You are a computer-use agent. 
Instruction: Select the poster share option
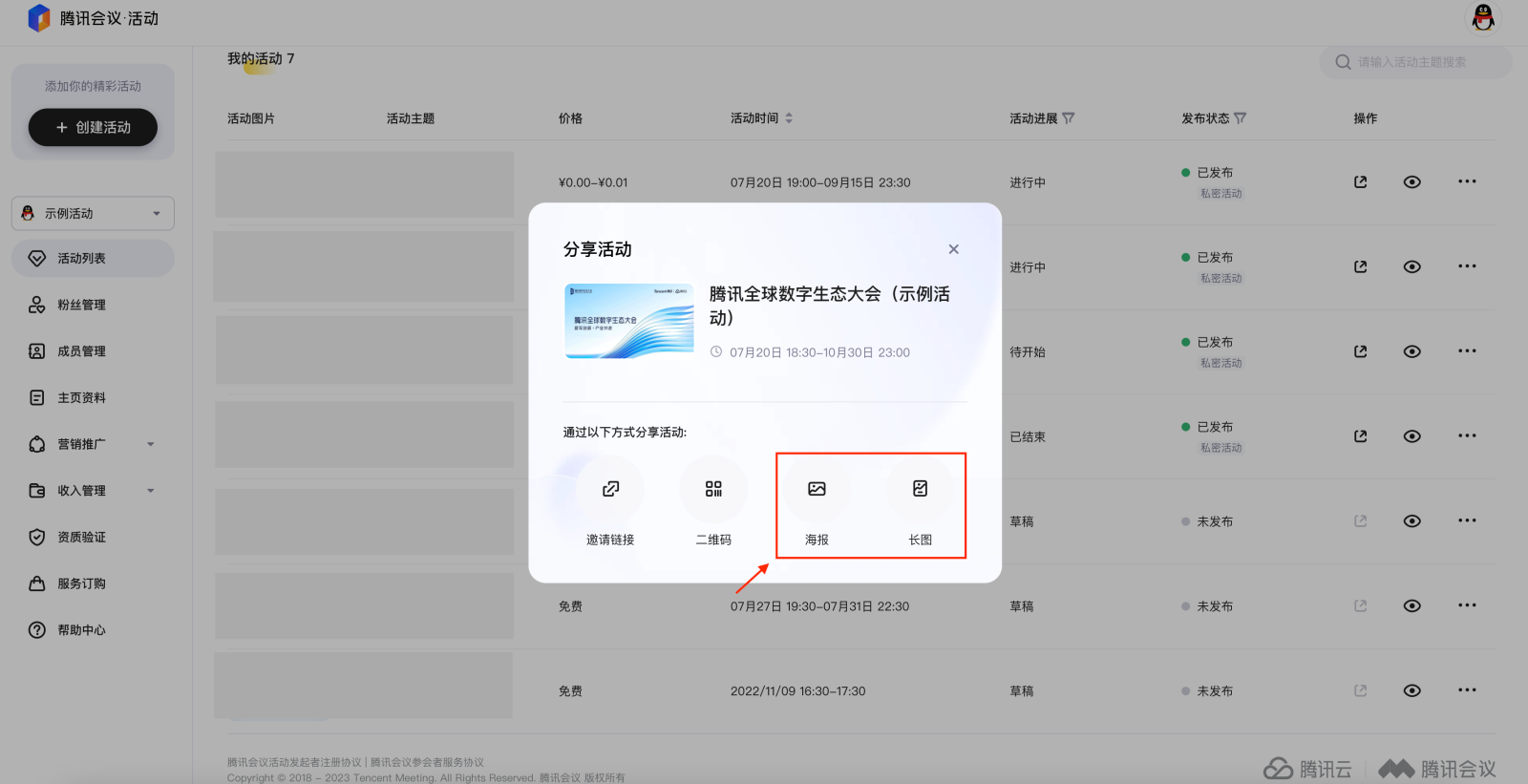pos(817,489)
